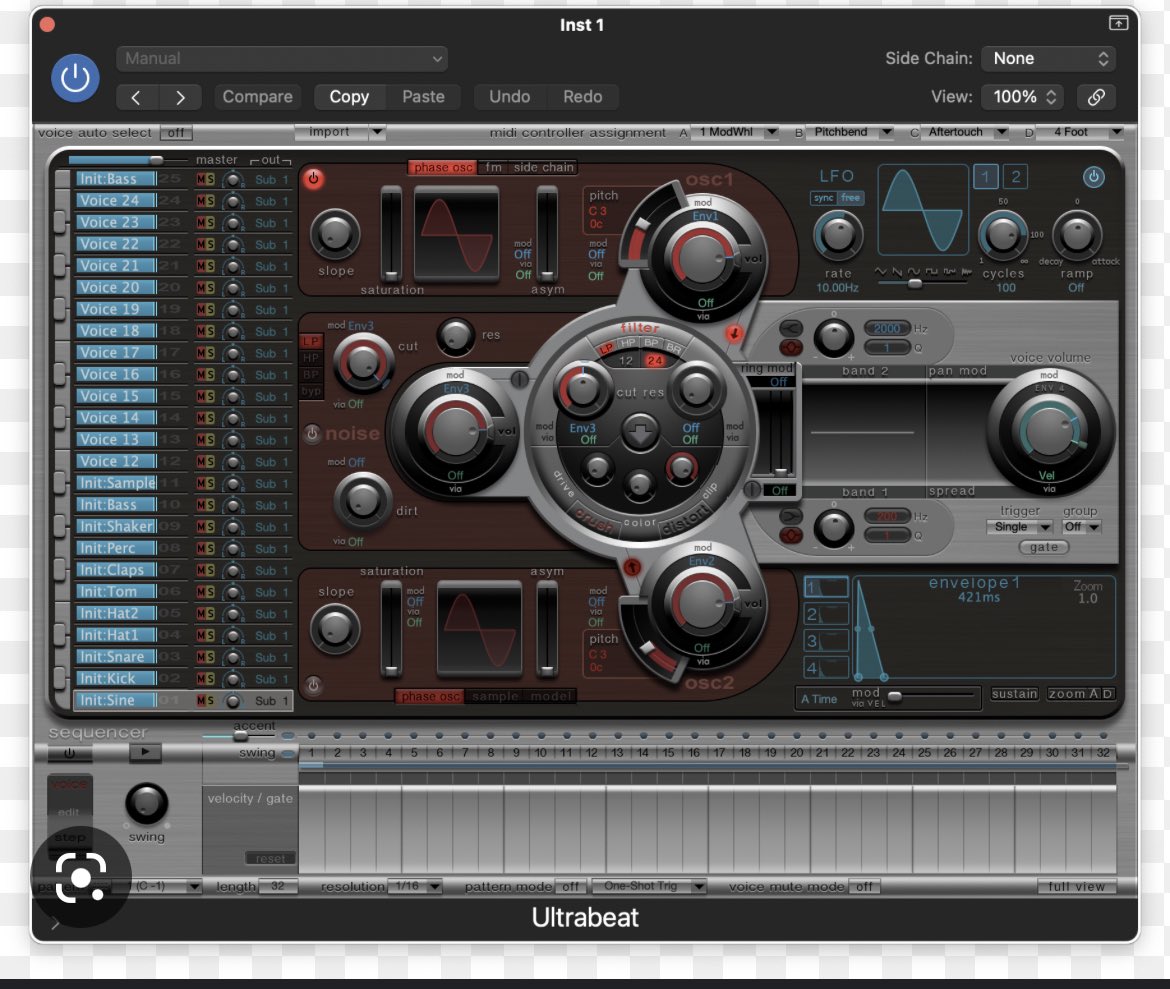The width and height of the screenshot is (1170, 989).
Task: Click the osc1 filter bypass red button
Action: pos(733,333)
